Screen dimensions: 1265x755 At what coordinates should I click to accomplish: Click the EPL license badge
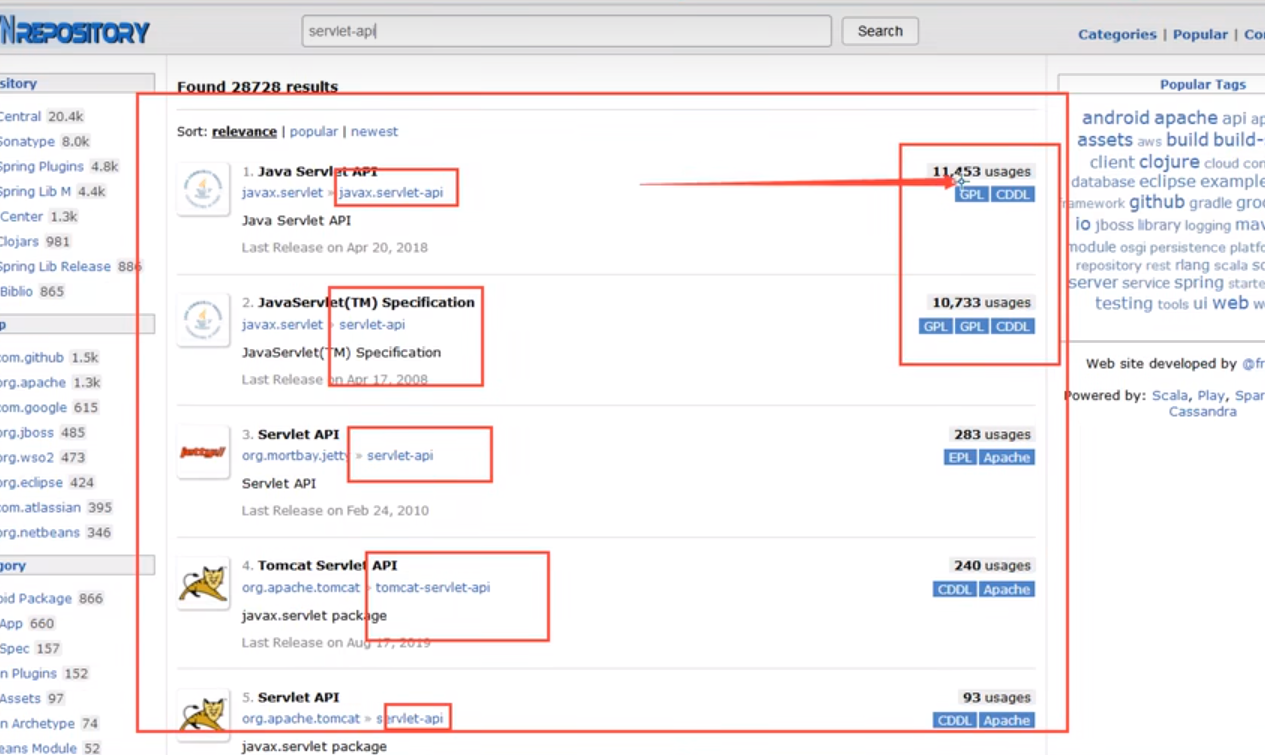tap(960, 457)
